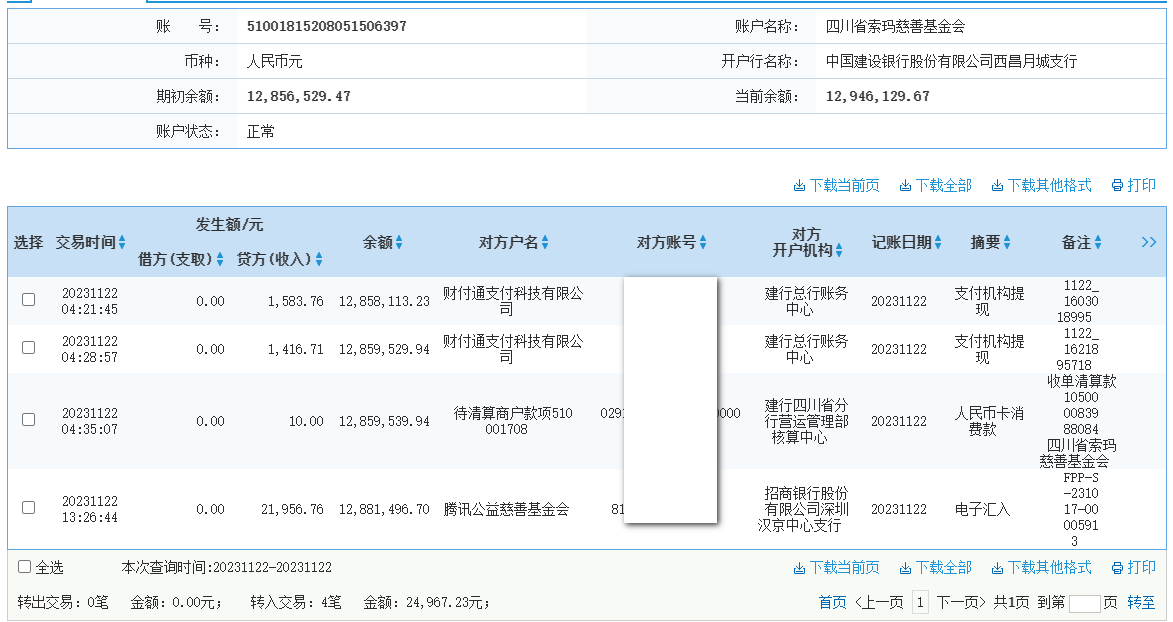Click counterparty 腾讯公益慈善基金会
Screen dimensions: 1173x622
pyautogui.click(x=506, y=509)
